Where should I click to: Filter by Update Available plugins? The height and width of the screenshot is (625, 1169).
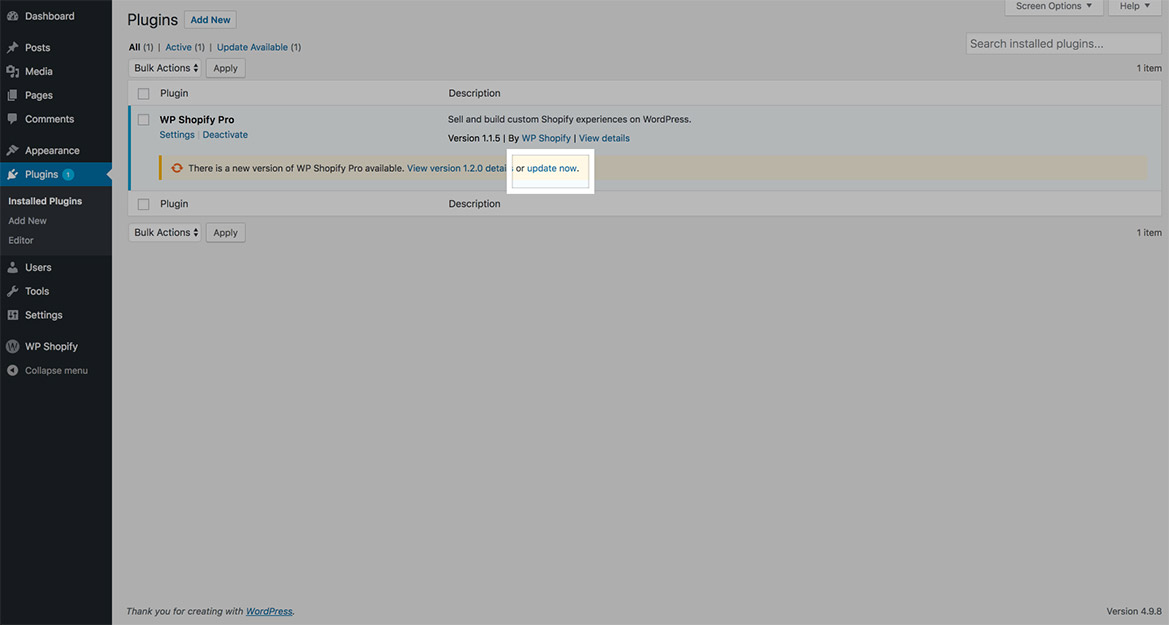coord(252,47)
